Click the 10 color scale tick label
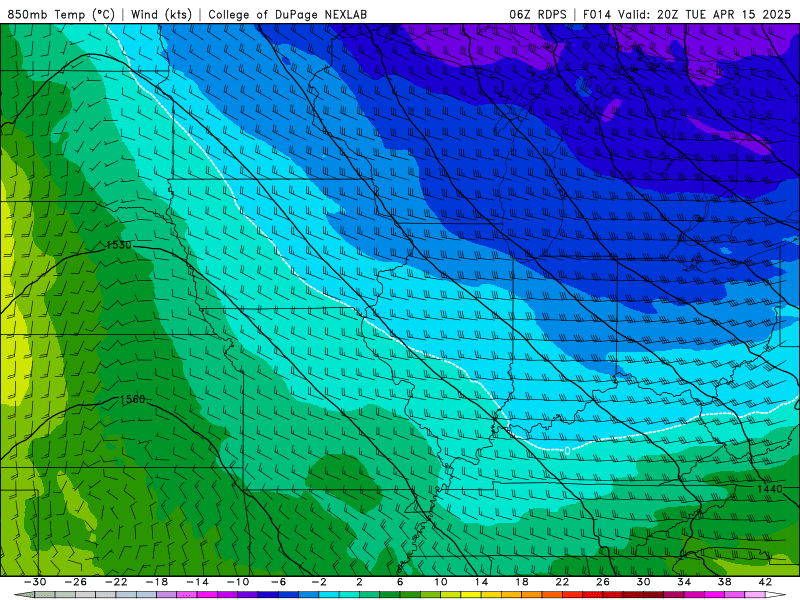Image resolution: width=800 pixels, height=600 pixels. tap(441, 582)
